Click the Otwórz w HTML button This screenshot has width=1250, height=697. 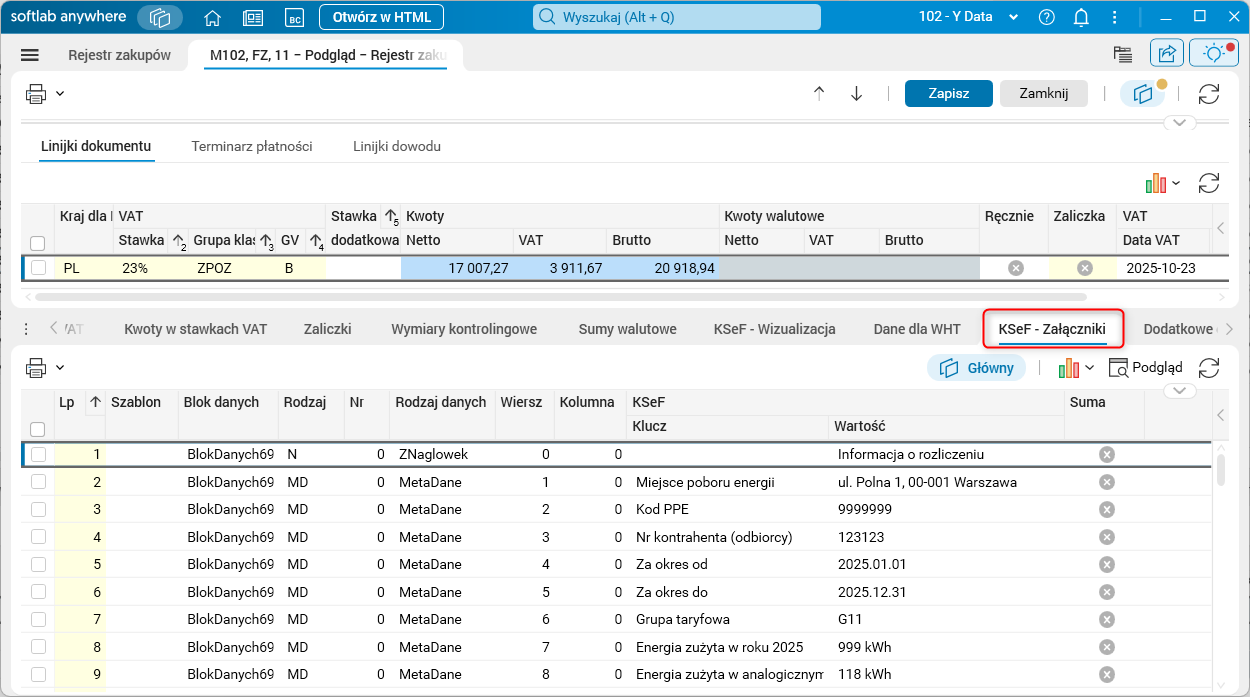click(x=381, y=17)
